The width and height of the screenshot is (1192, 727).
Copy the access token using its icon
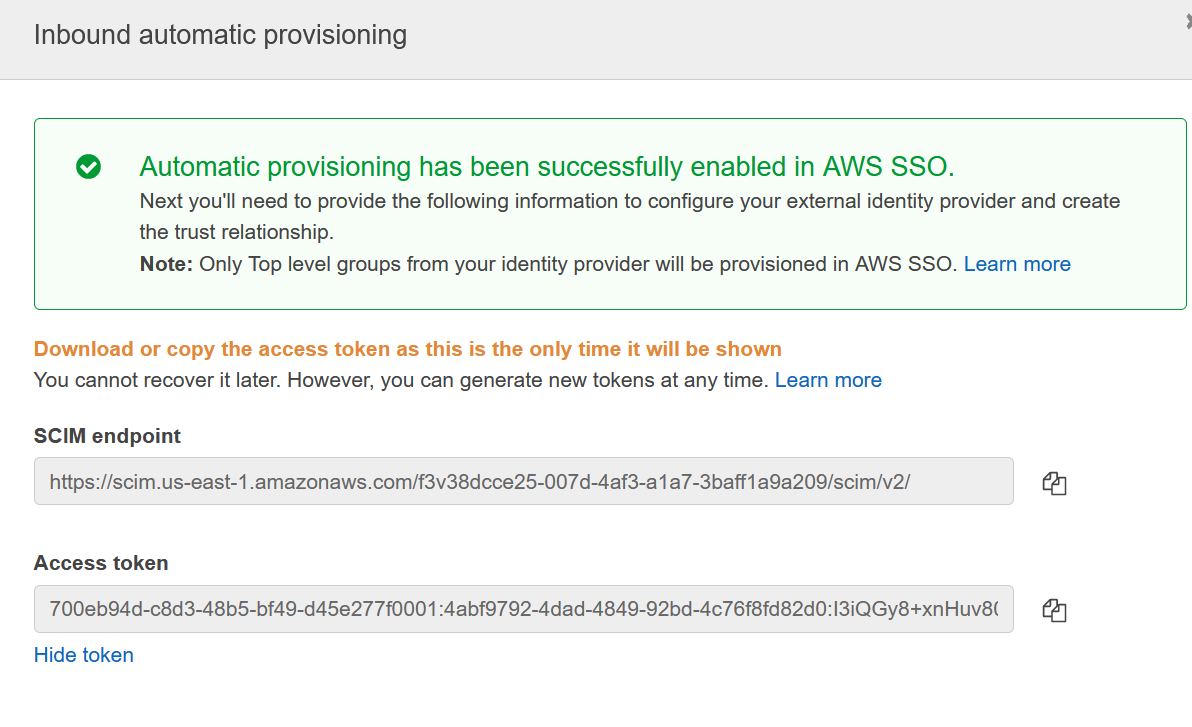click(x=1054, y=610)
